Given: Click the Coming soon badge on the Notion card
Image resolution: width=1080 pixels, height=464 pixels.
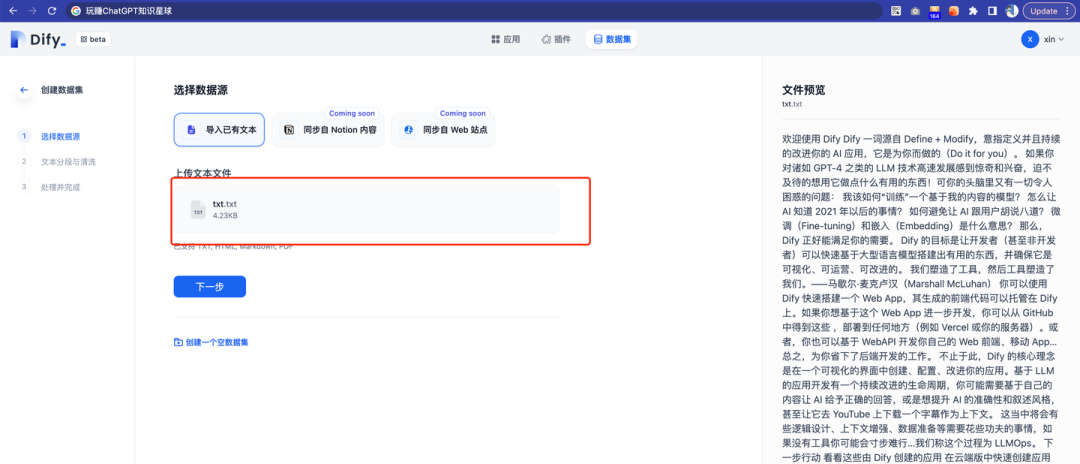Looking at the screenshot, I should (352, 113).
